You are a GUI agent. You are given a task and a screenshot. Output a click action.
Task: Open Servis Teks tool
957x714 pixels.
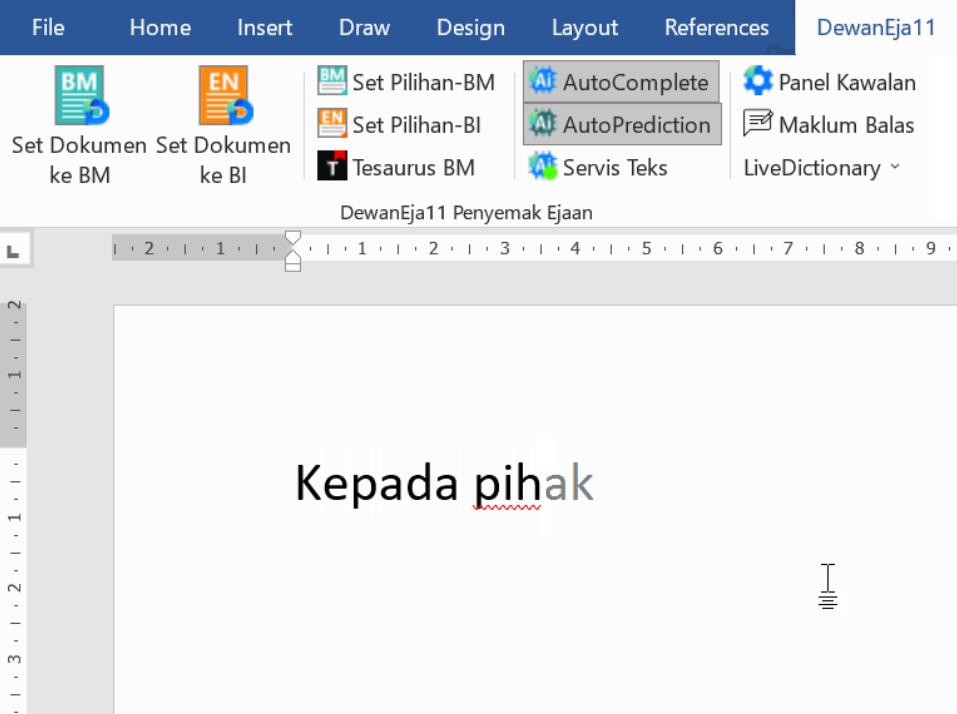pos(598,167)
